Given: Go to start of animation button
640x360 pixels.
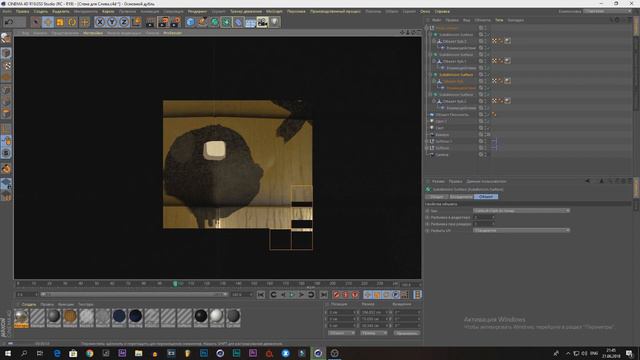Looking at the screenshot, I should (261, 295).
